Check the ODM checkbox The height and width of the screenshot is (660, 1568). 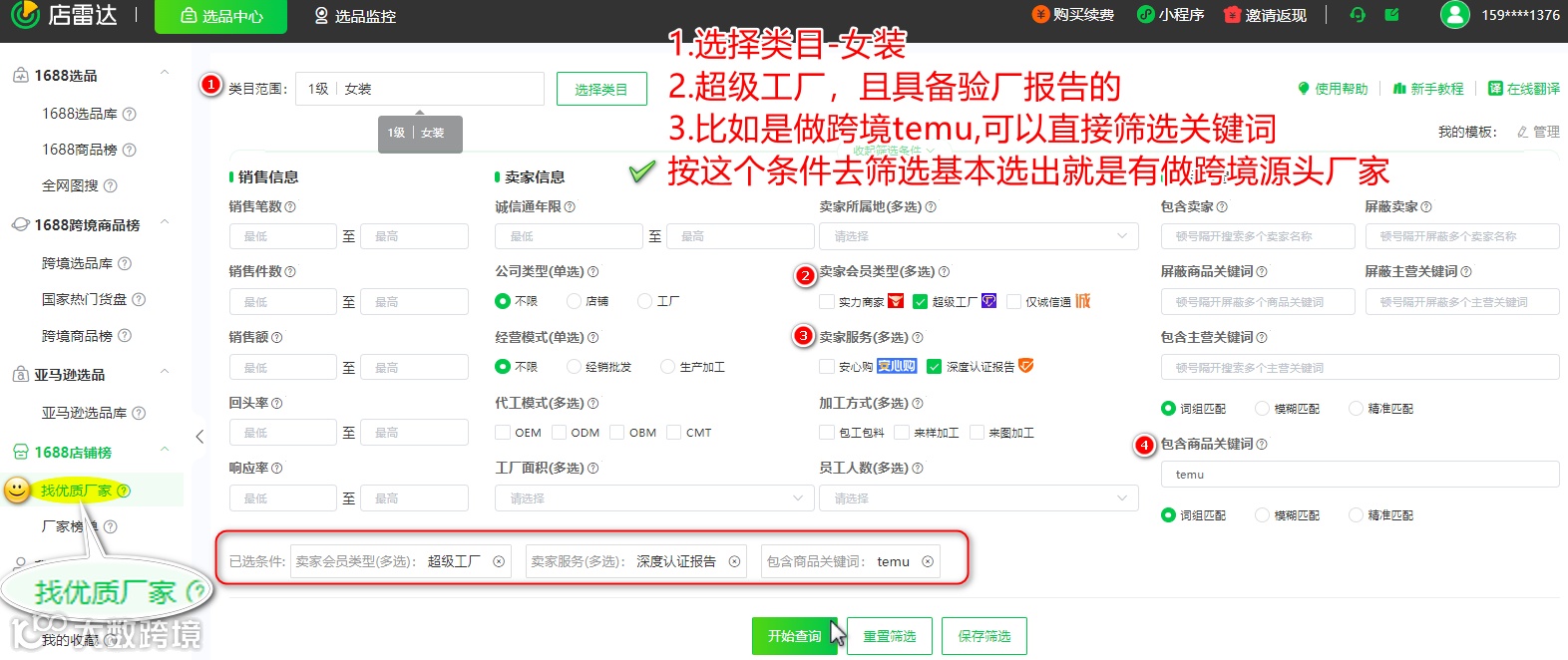[x=560, y=432]
